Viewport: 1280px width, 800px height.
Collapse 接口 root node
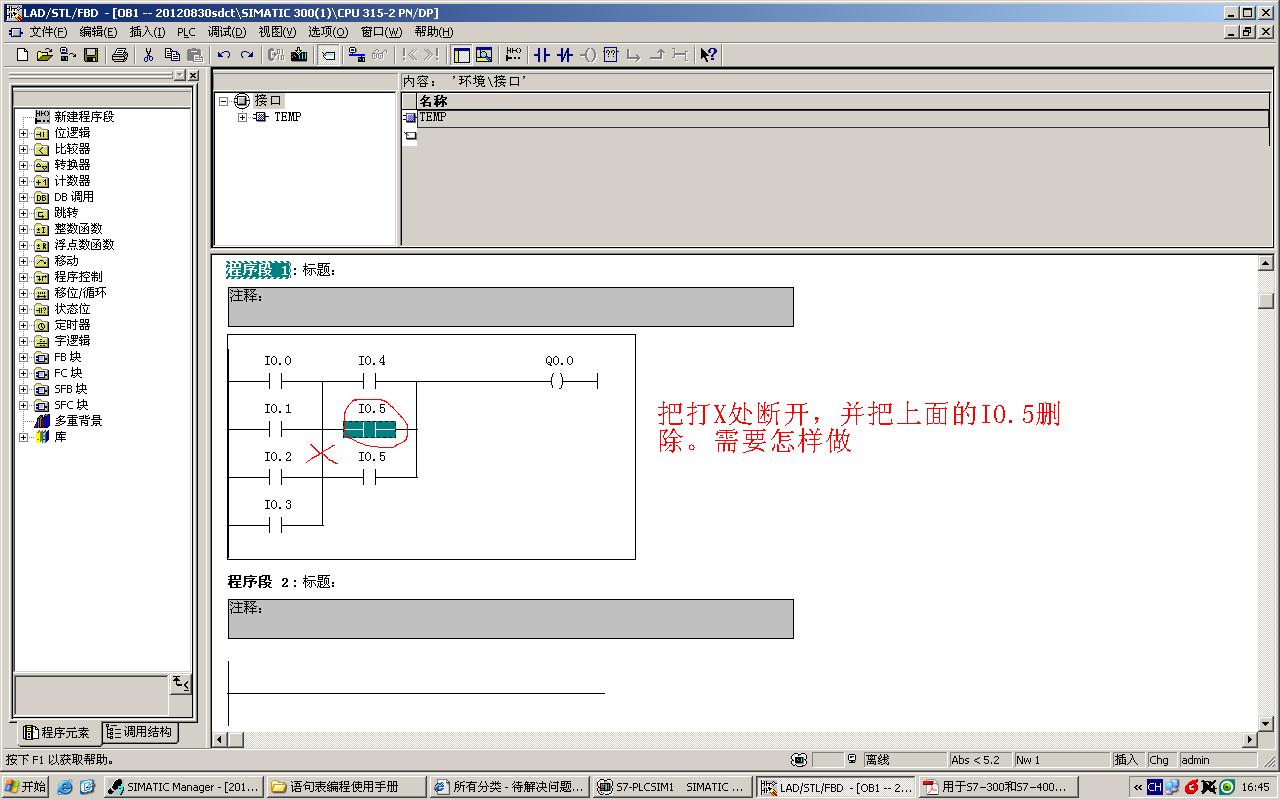(224, 101)
